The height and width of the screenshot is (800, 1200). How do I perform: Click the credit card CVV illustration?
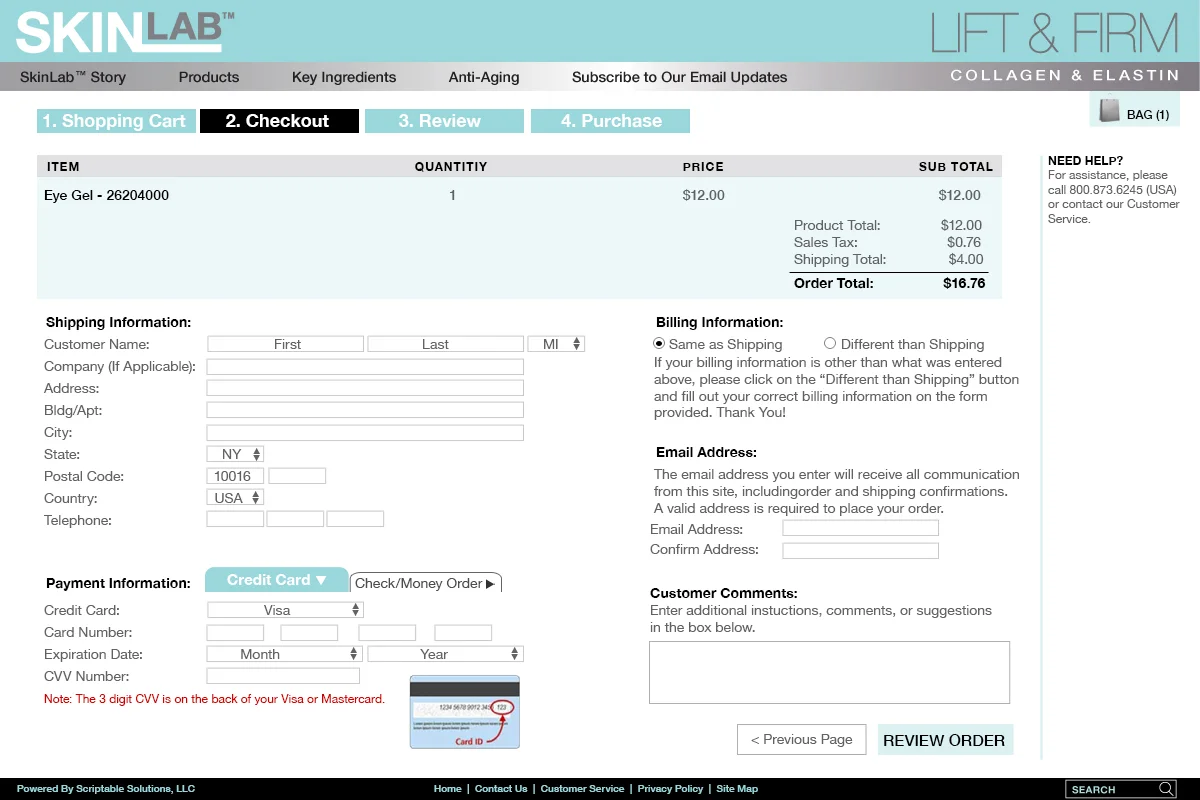tap(464, 710)
